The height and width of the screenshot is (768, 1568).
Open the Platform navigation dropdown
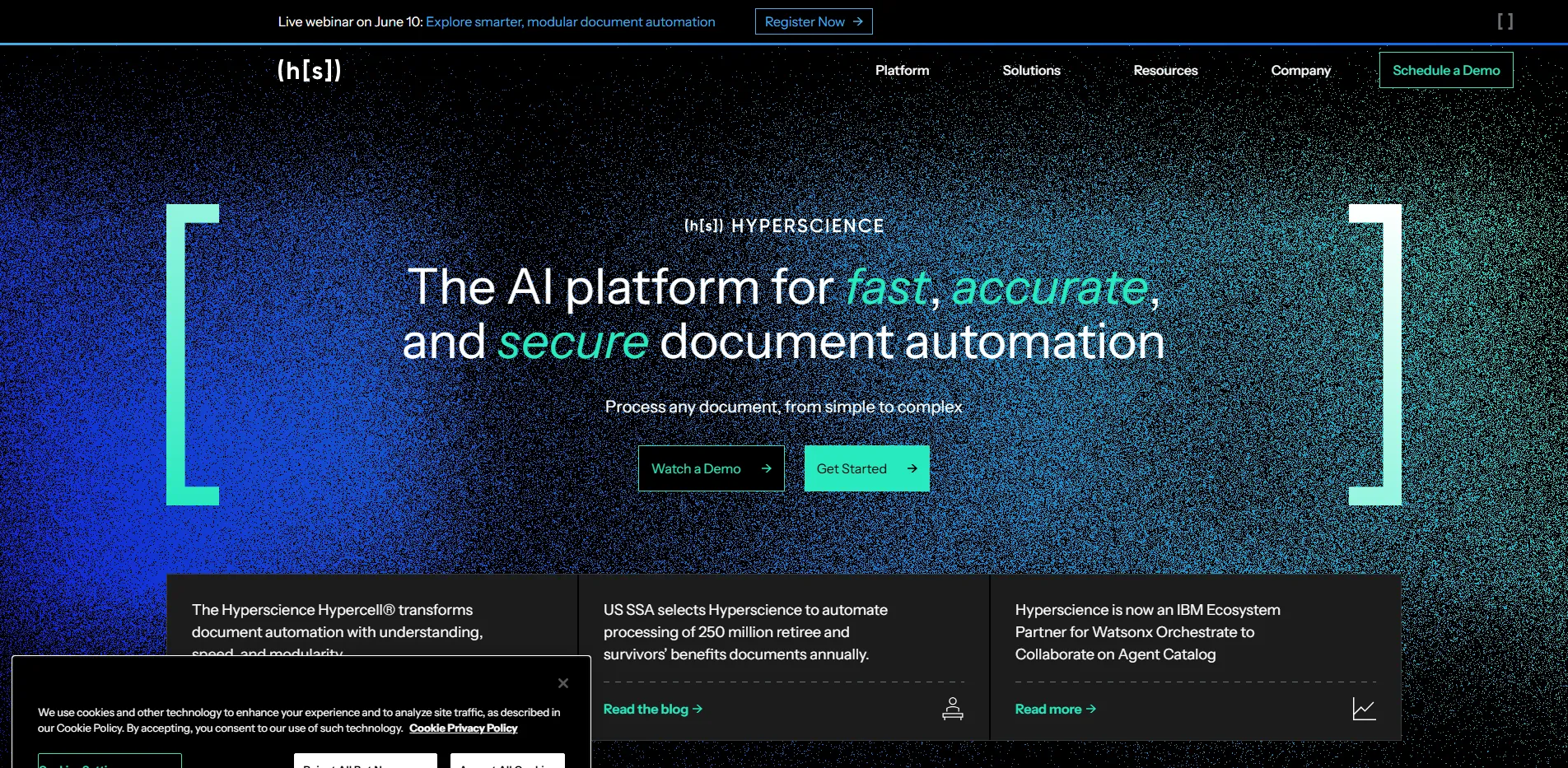(x=902, y=71)
